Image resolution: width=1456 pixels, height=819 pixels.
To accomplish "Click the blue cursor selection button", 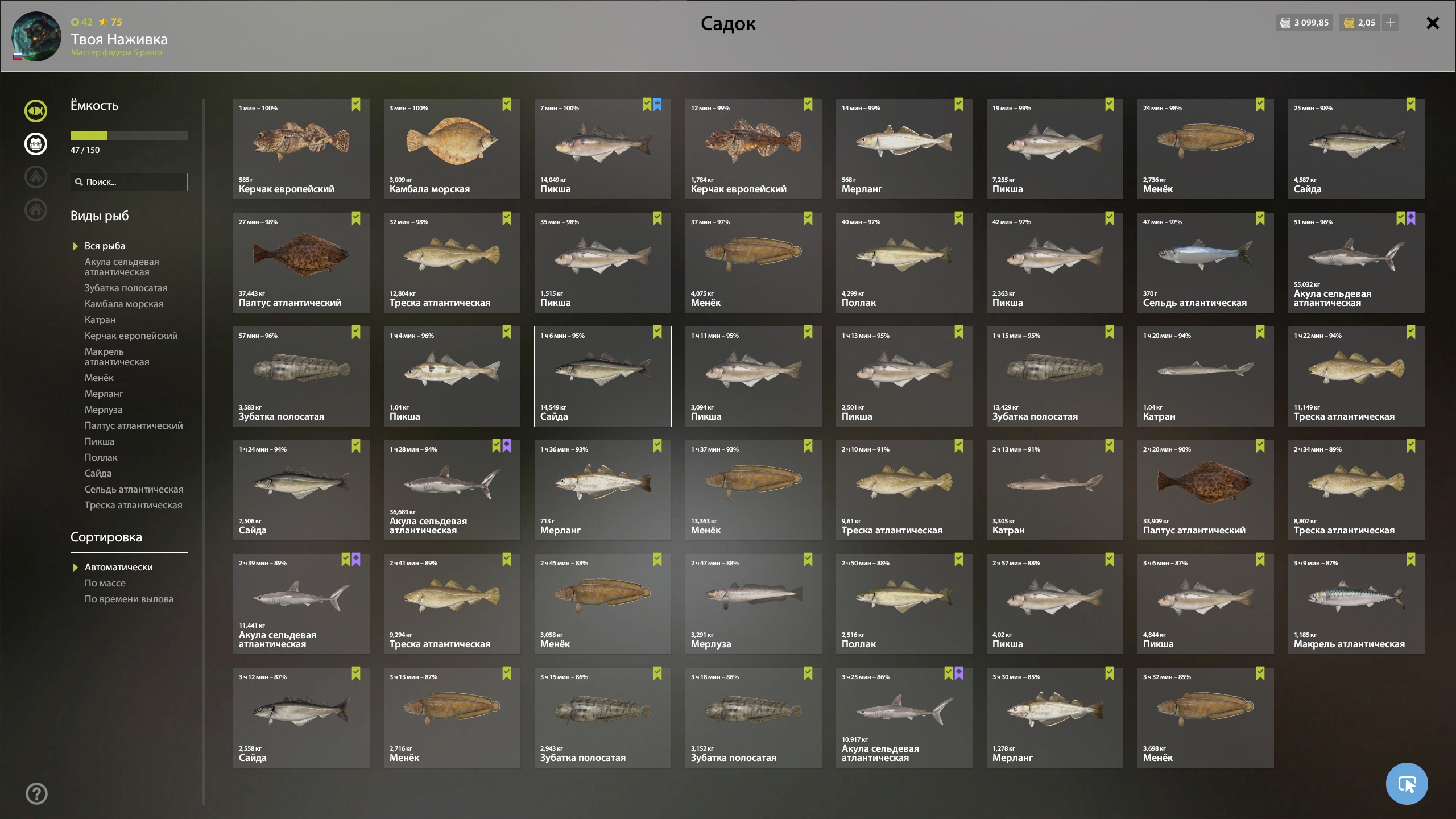I will tap(1407, 784).
